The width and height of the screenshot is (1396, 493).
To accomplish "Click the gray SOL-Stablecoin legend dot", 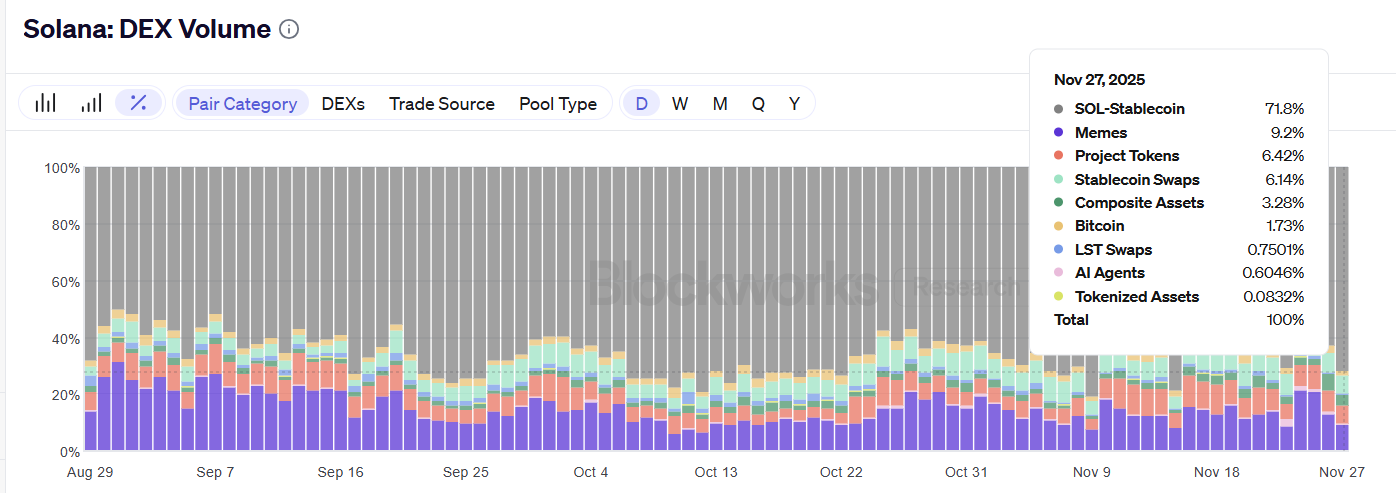I will (1059, 109).
